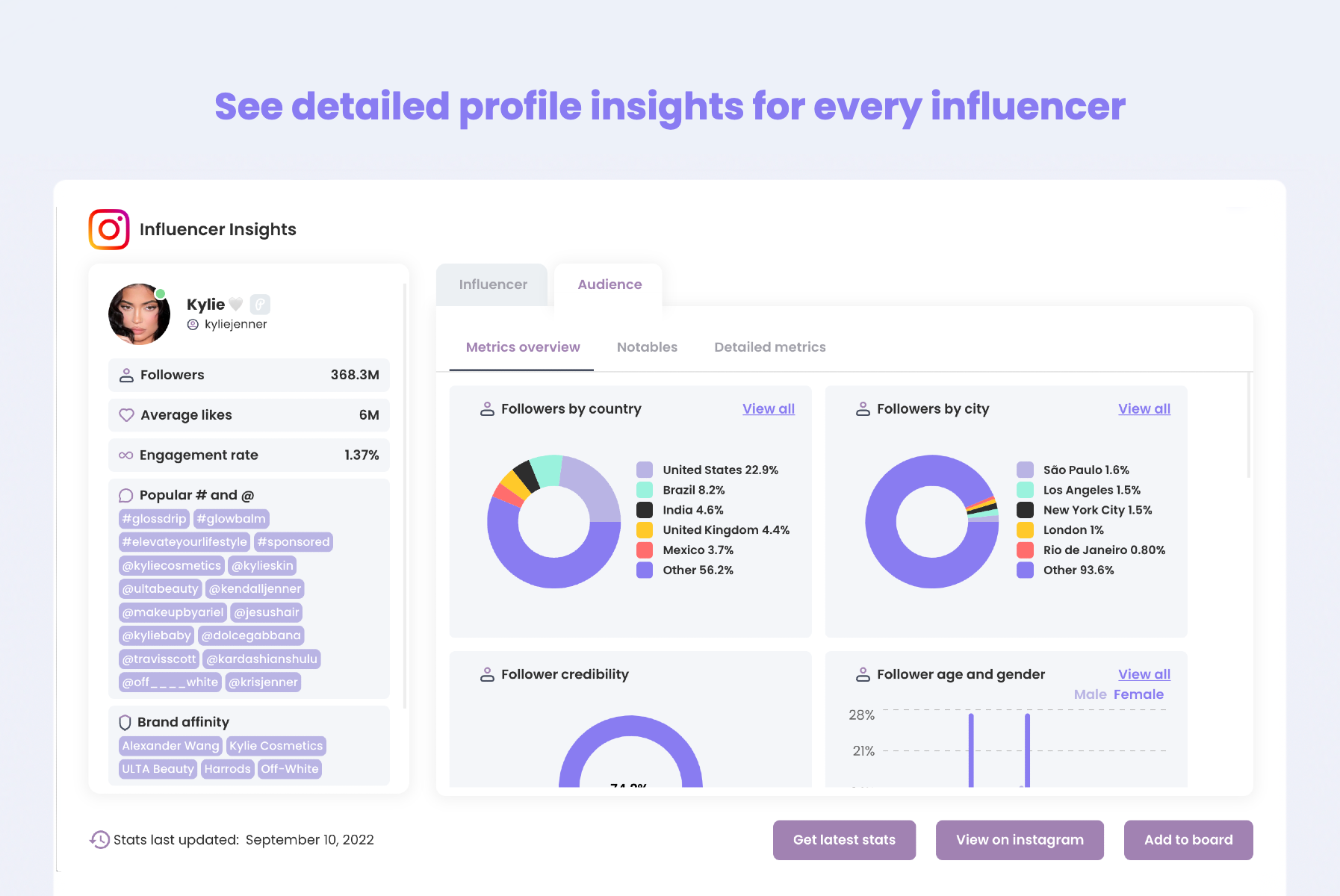Image resolution: width=1340 pixels, height=896 pixels.
Task: Click the Kylie Cosmetics brand tag
Action: (x=276, y=746)
